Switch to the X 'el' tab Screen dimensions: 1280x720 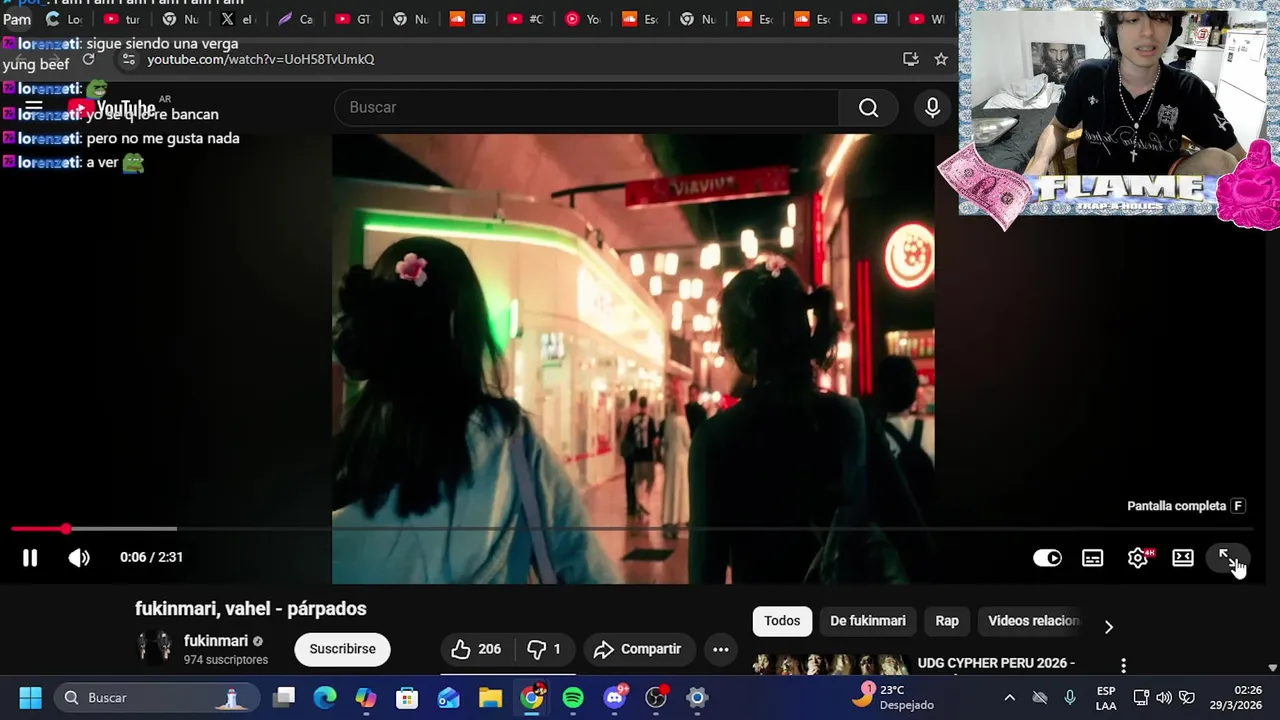(238, 19)
